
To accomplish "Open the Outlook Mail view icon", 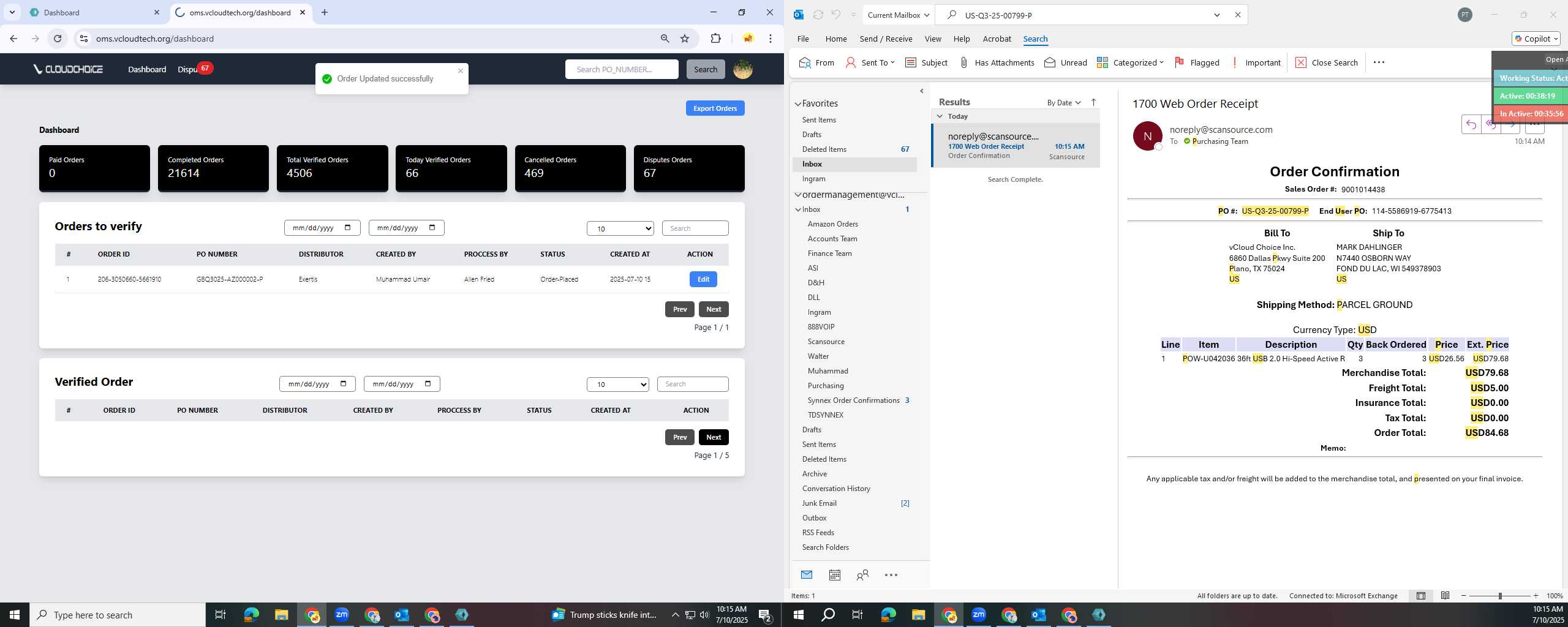I will 806,574.
